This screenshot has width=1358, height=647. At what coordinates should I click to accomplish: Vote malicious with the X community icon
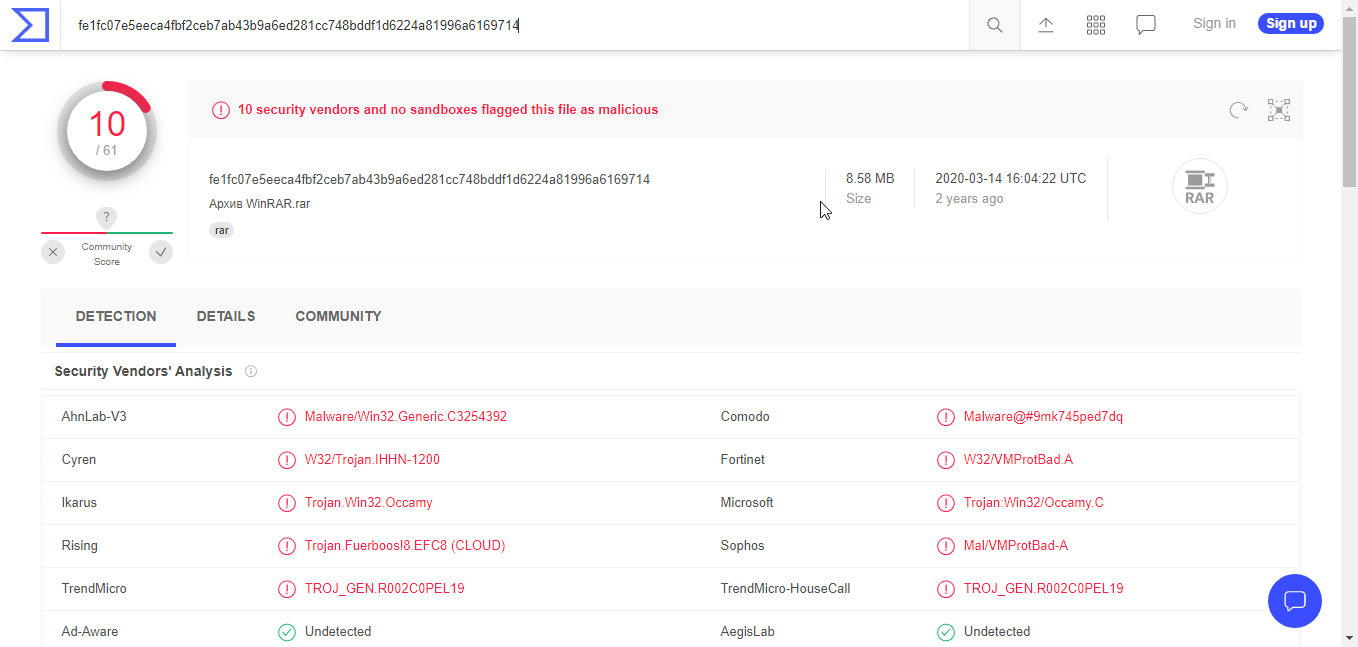(53, 252)
